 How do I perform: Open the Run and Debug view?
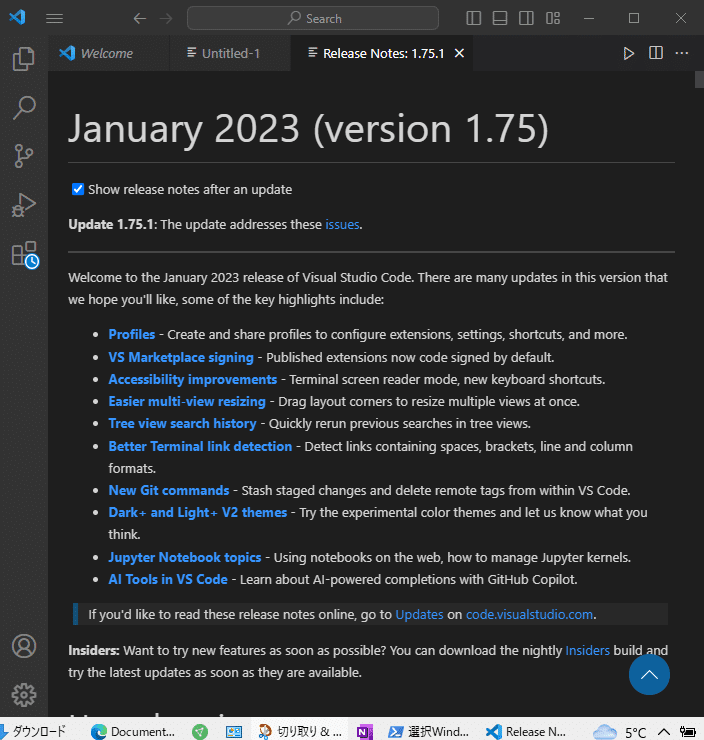tap(24, 205)
